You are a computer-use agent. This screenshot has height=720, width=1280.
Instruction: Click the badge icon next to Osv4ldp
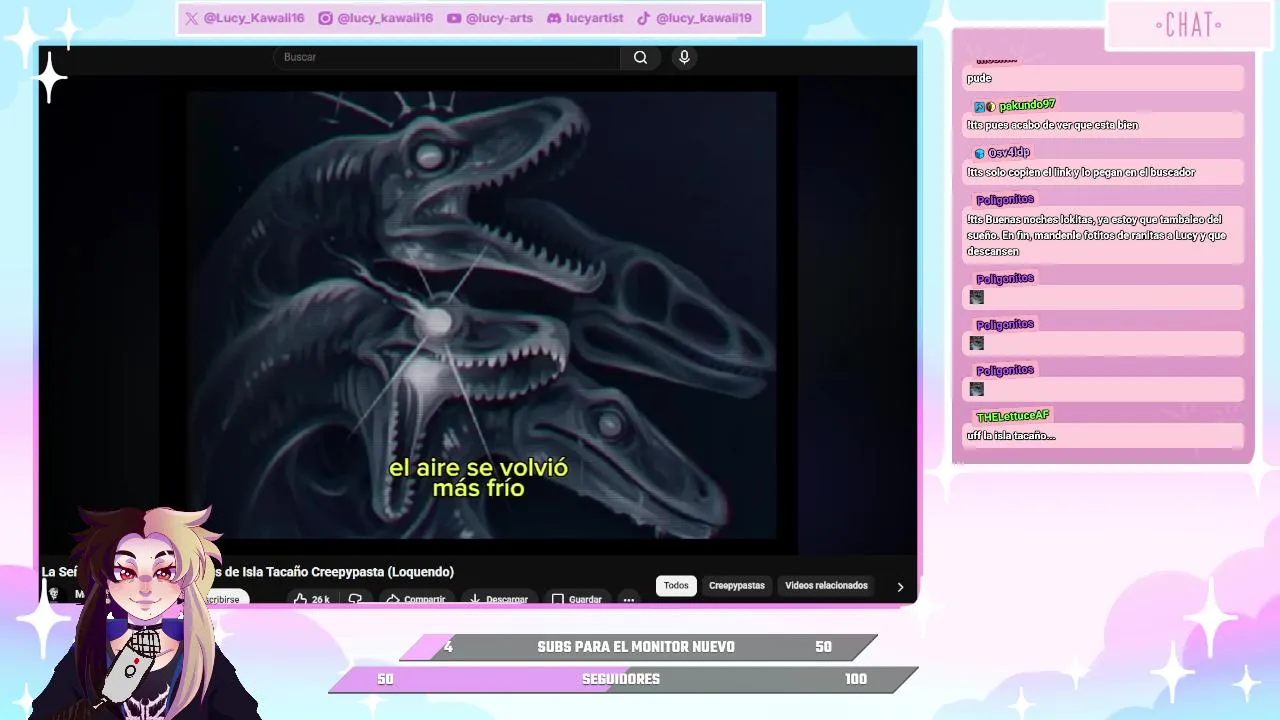click(980, 153)
